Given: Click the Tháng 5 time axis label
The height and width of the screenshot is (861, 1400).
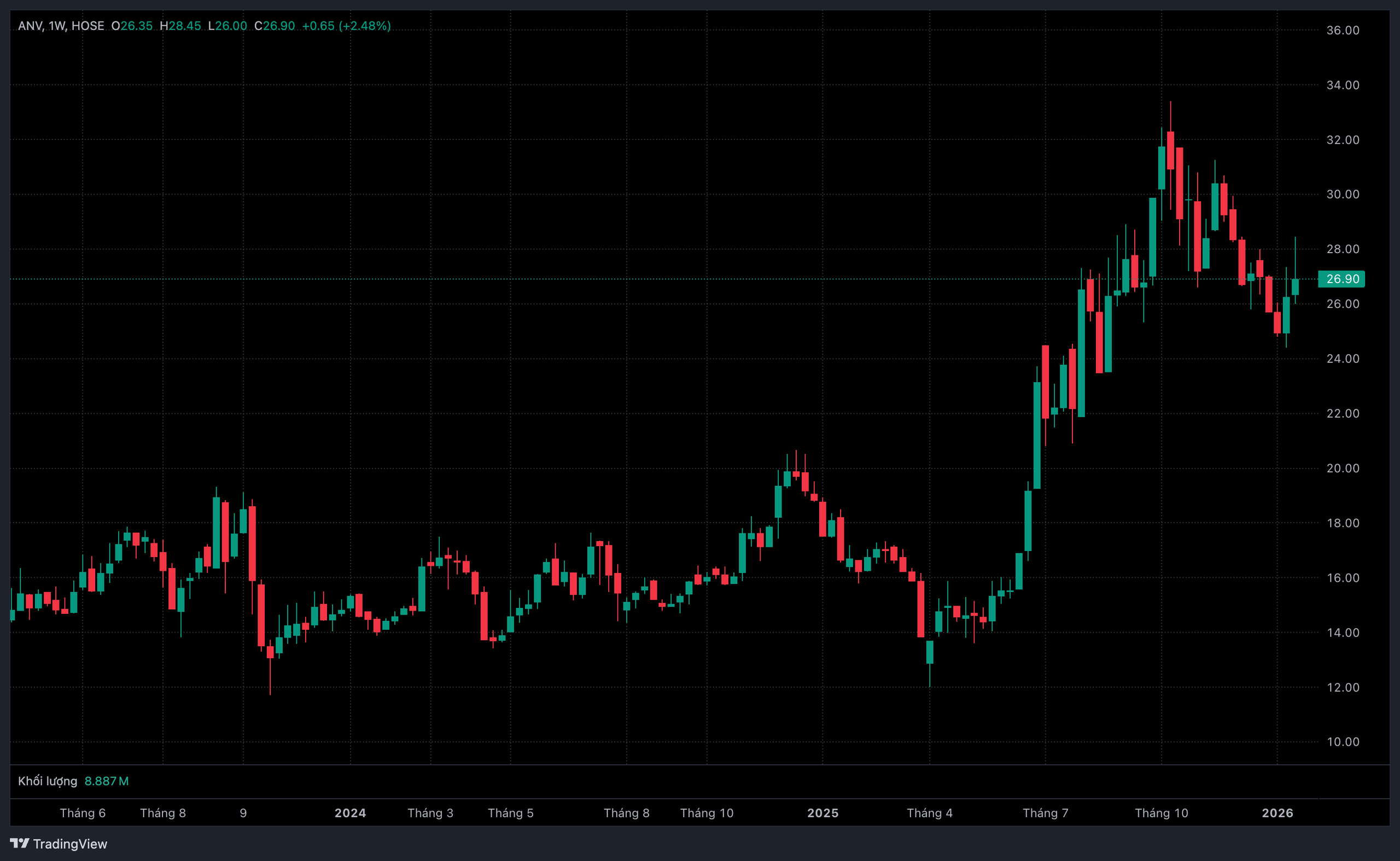Looking at the screenshot, I should click(510, 812).
